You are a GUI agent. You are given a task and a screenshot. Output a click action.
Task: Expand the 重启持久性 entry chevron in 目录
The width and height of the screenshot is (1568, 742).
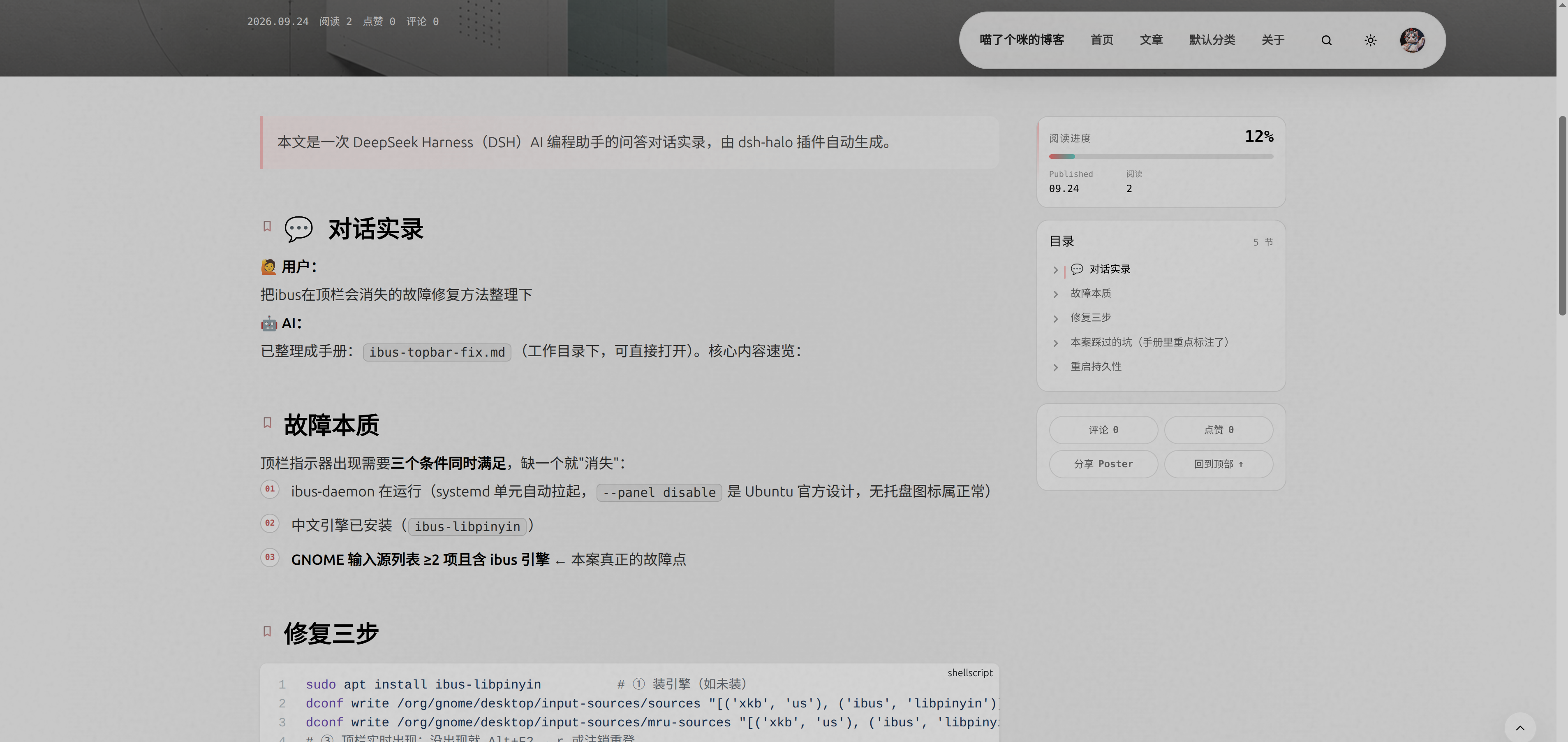coord(1055,367)
